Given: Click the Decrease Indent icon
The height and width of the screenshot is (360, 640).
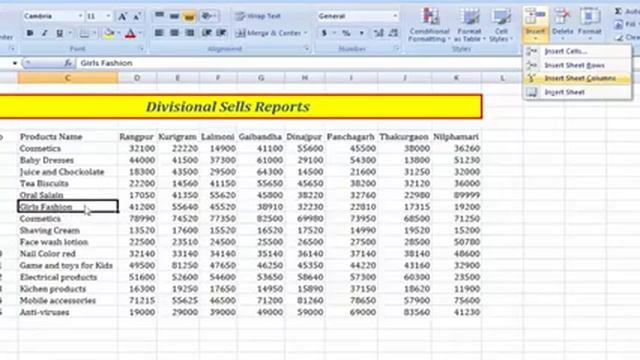Looking at the screenshot, I should click(x=207, y=33).
